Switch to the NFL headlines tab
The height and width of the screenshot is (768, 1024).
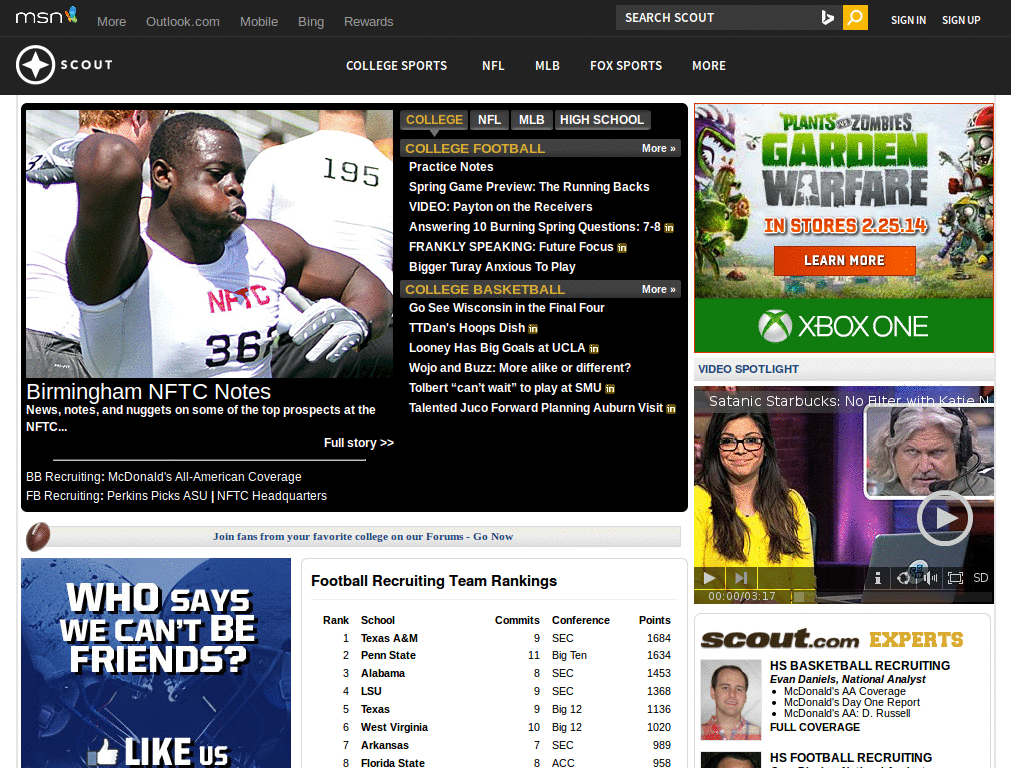coord(489,120)
